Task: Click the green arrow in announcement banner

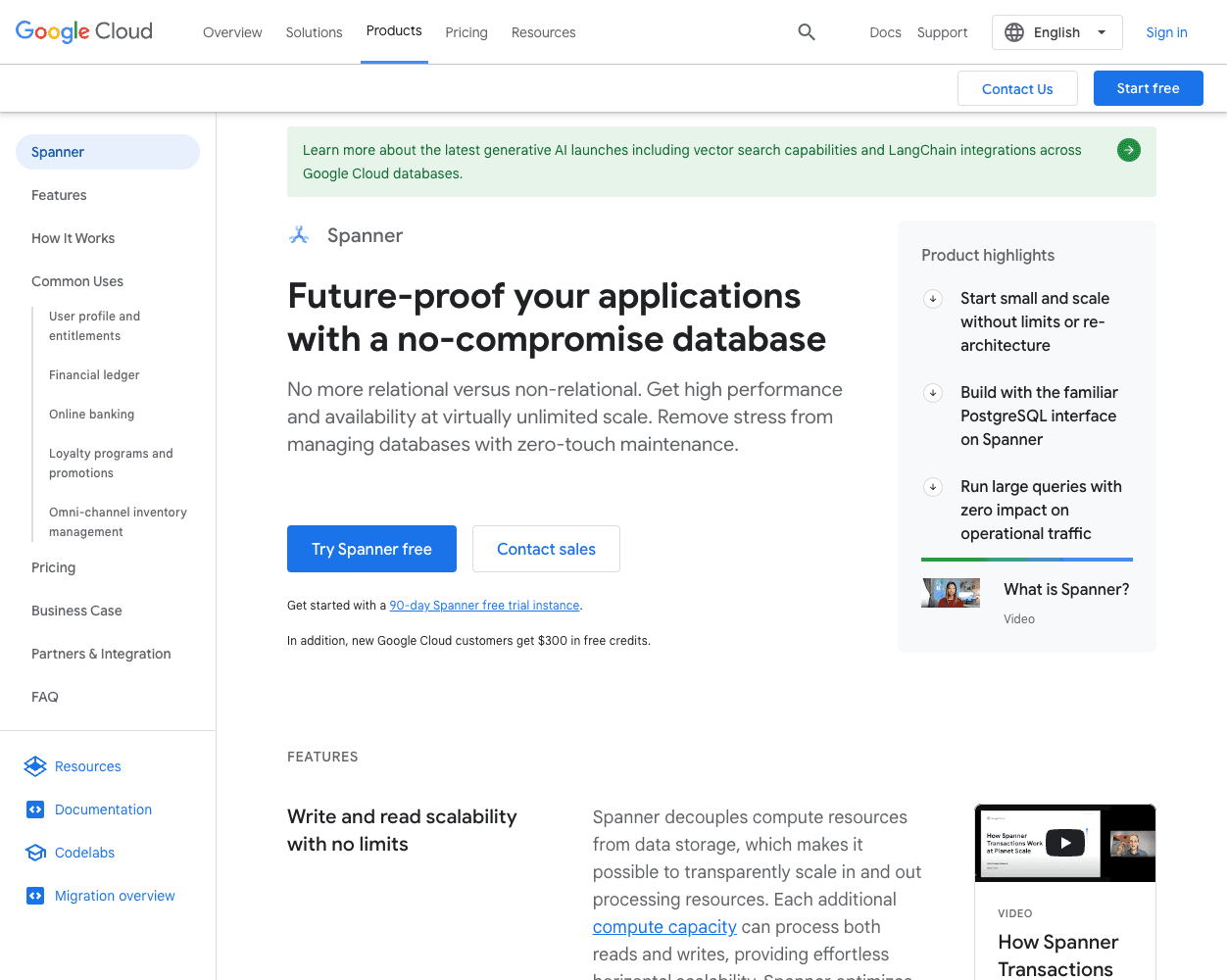Action: point(1129,150)
